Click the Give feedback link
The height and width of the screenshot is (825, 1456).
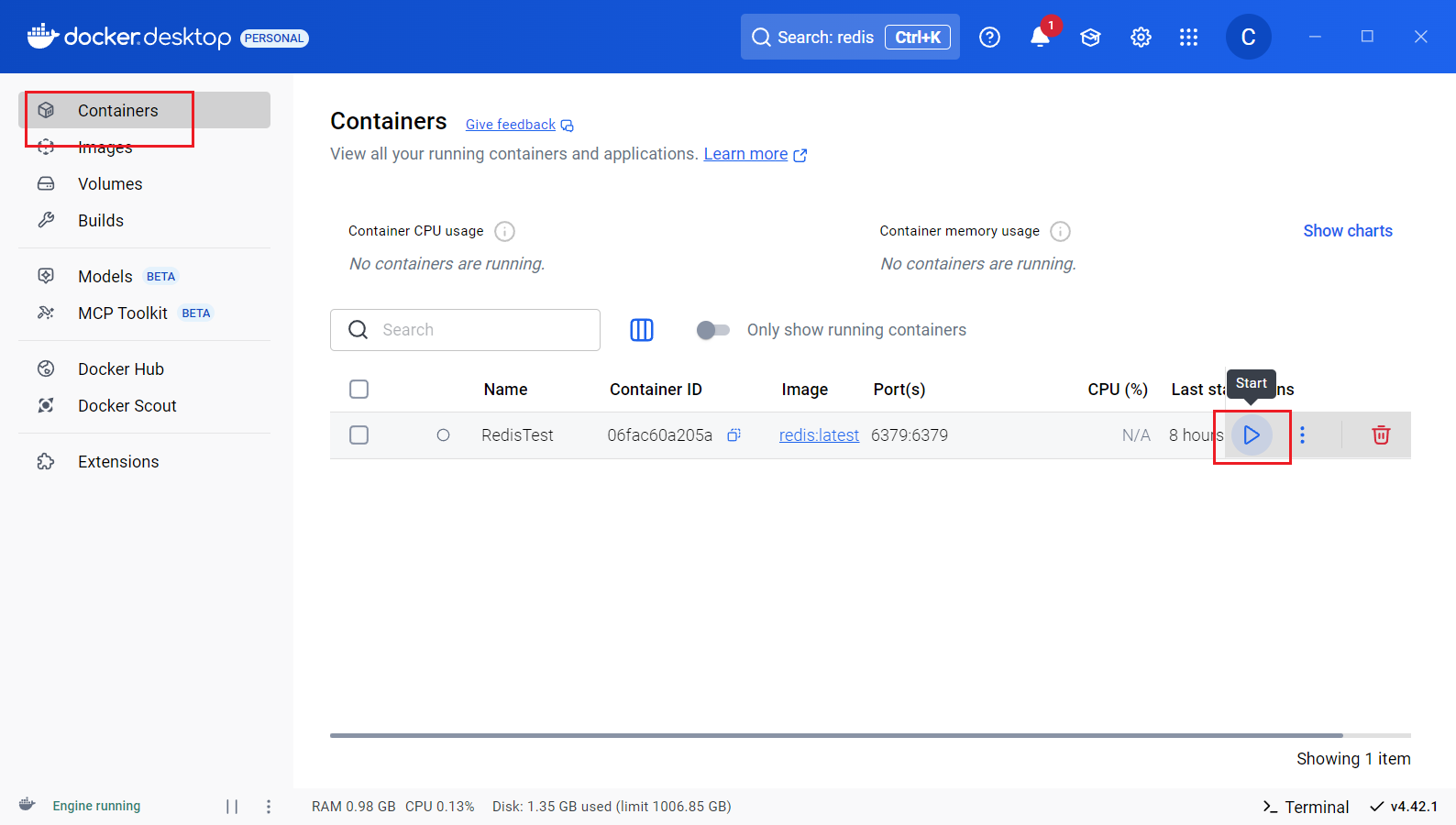tap(511, 125)
